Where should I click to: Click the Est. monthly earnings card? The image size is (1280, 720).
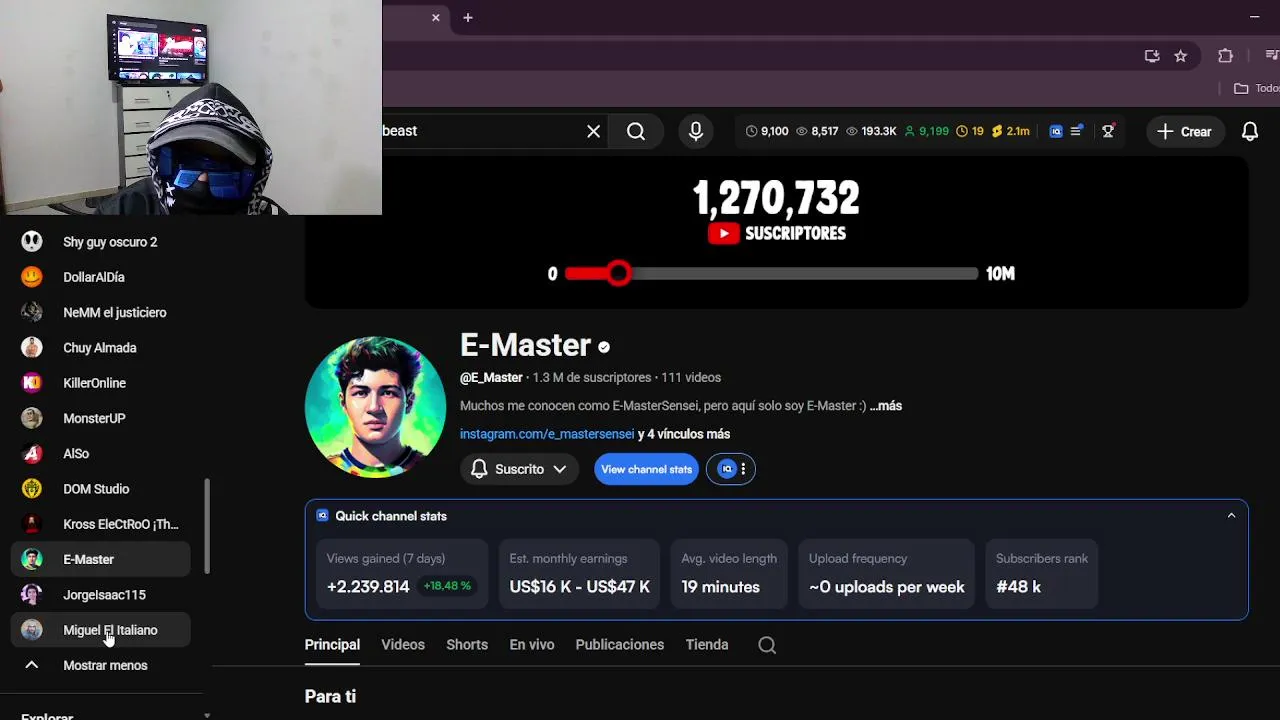click(x=580, y=574)
